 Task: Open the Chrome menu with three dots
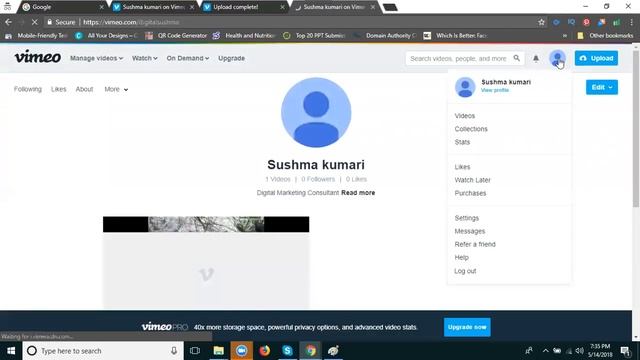tap(631, 22)
